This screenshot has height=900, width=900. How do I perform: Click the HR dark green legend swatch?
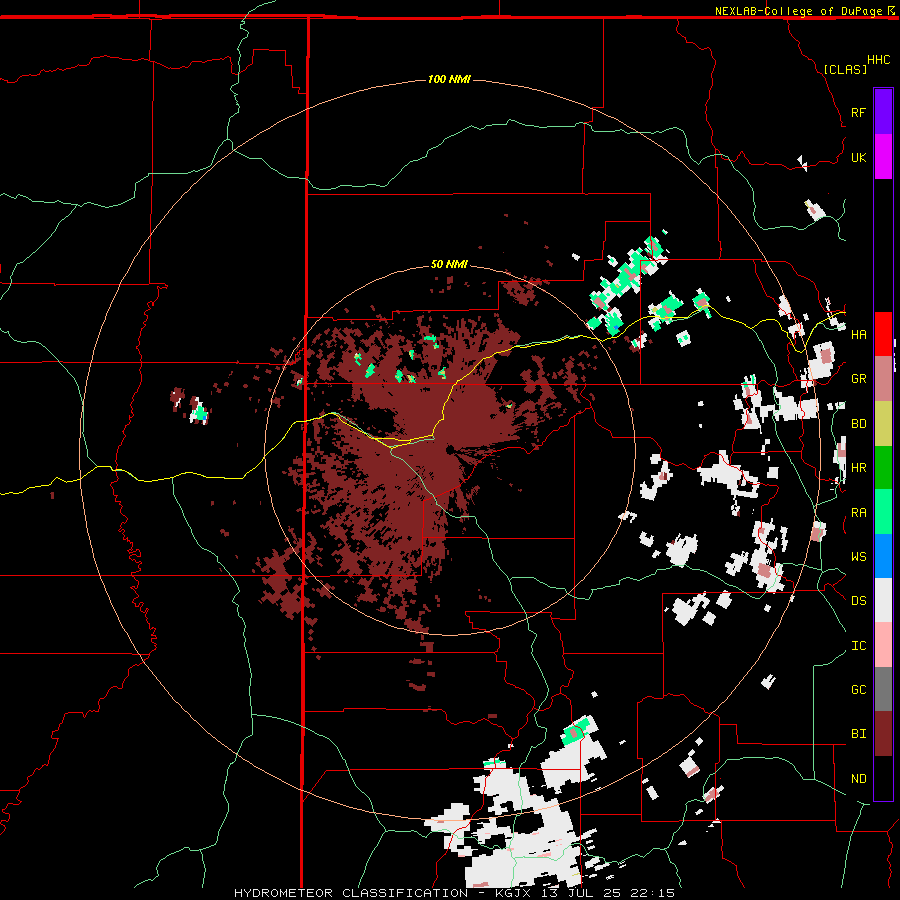click(x=883, y=467)
